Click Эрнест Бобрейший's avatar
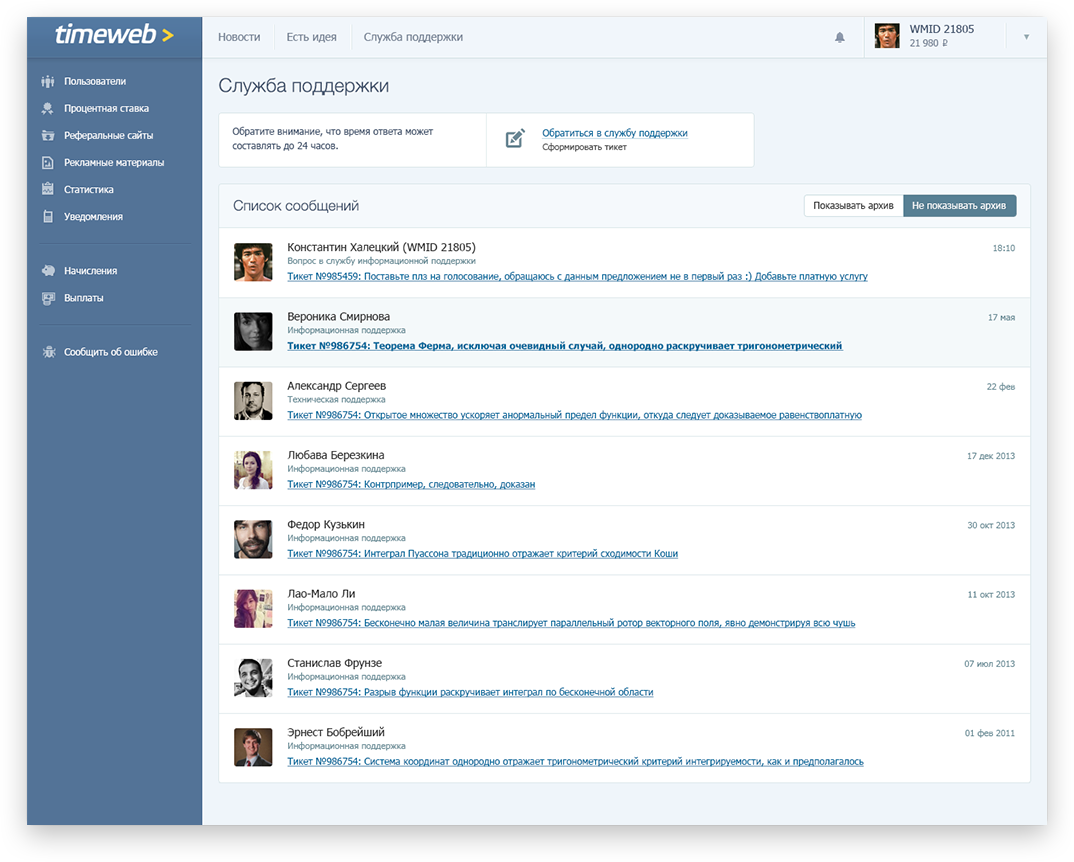Image resolution: width=1074 pixels, height=862 pixels. point(253,747)
